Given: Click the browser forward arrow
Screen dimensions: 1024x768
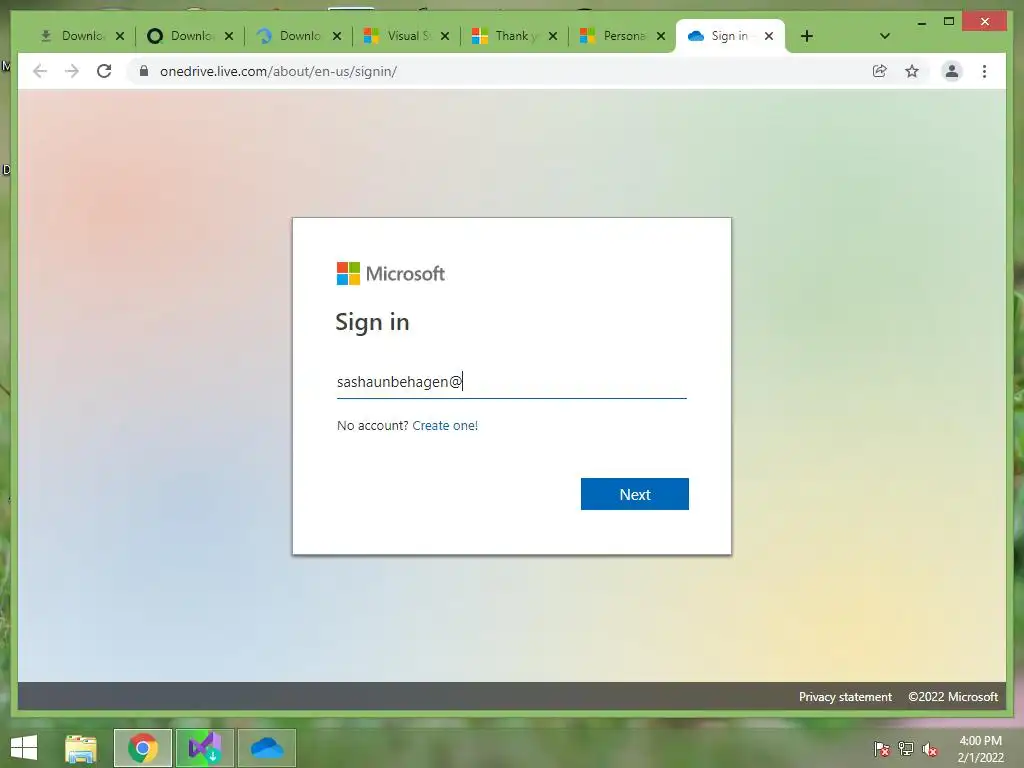Looking at the screenshot, I should click(72, 71).
